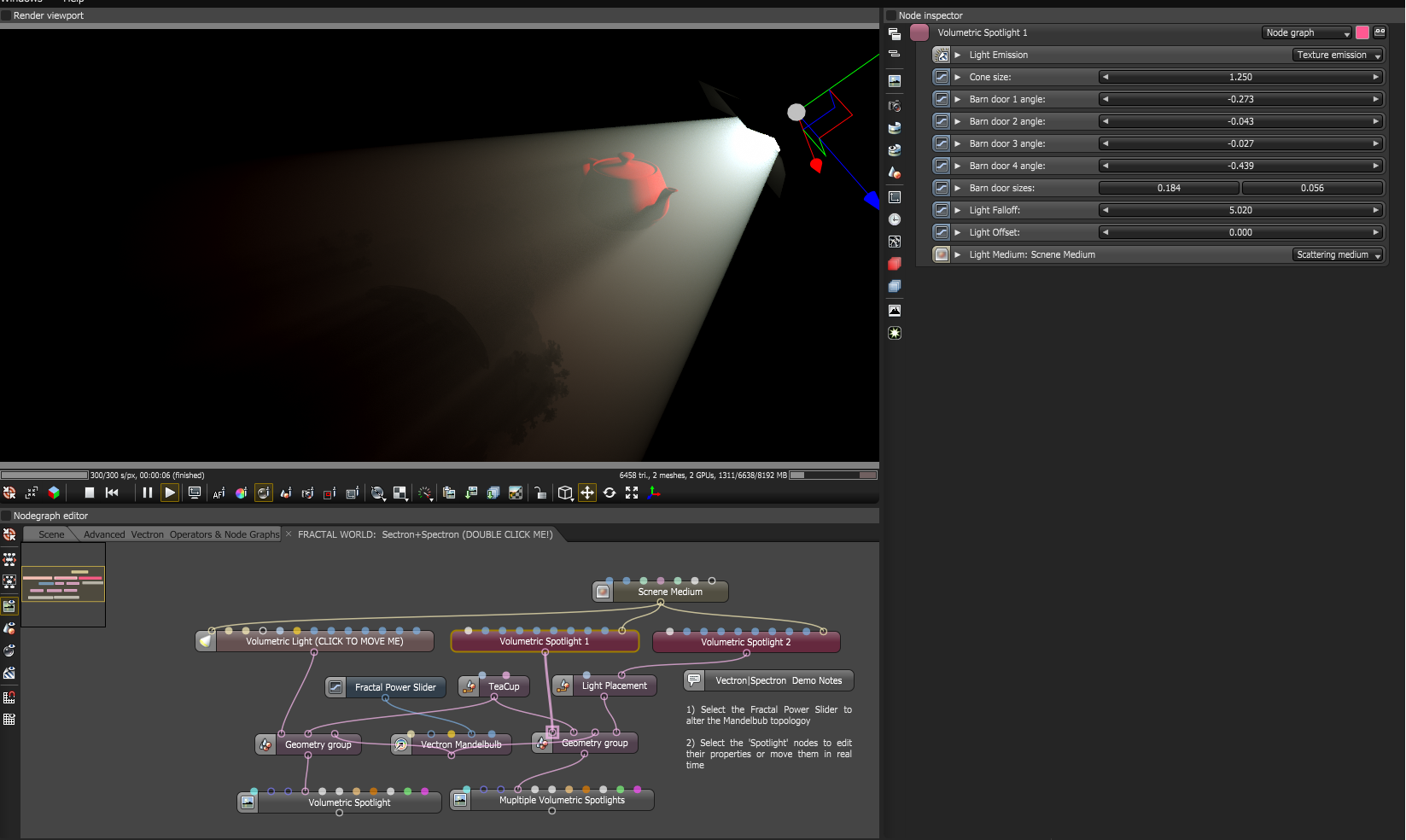
Task: Open camera settings in inspector sidebar
Action: pos(895,106)
